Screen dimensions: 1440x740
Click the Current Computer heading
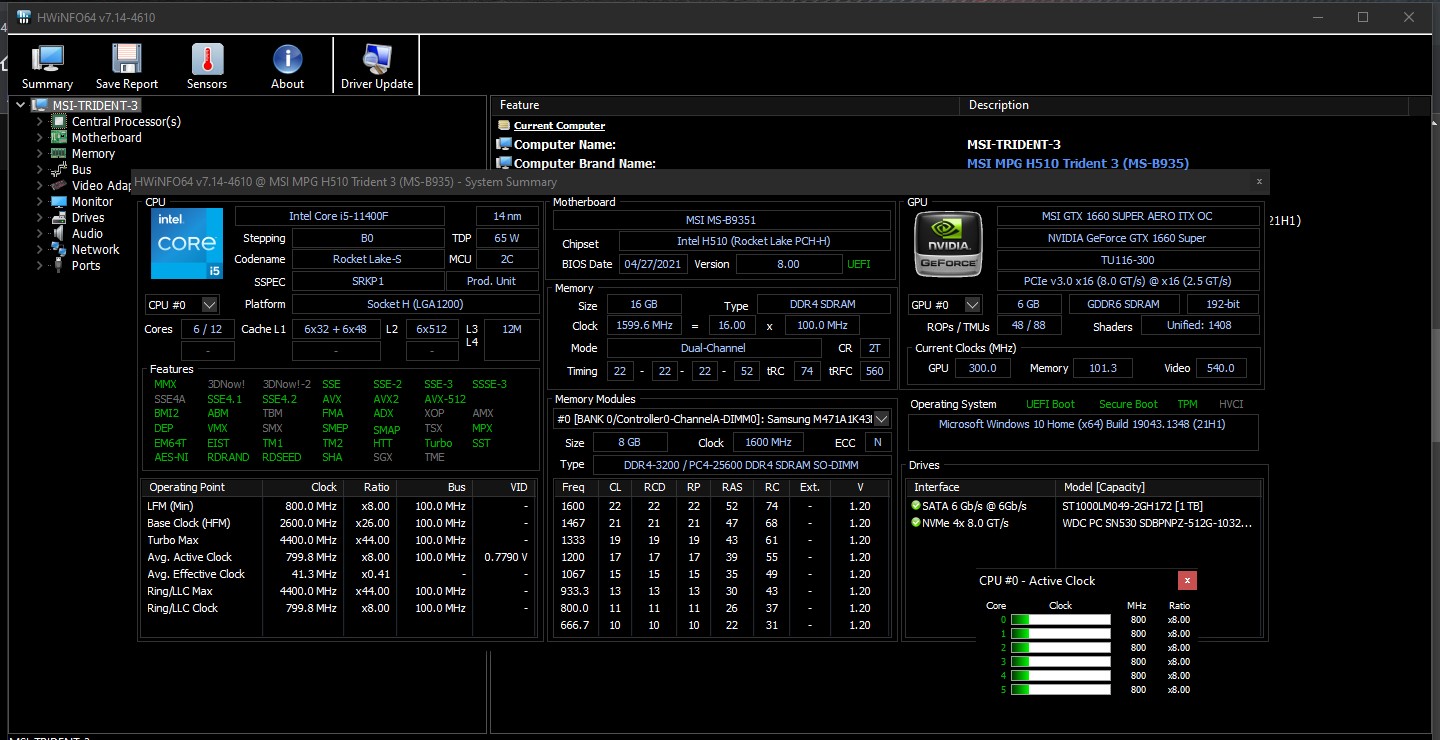click(559, 125)
